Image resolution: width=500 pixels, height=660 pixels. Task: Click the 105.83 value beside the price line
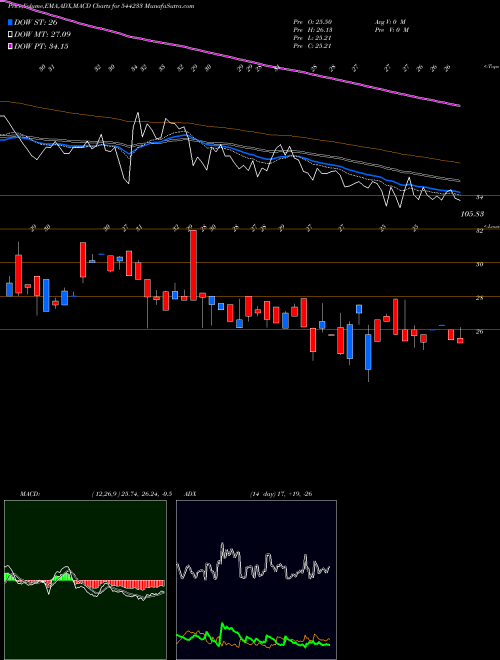tap(472, 214)
